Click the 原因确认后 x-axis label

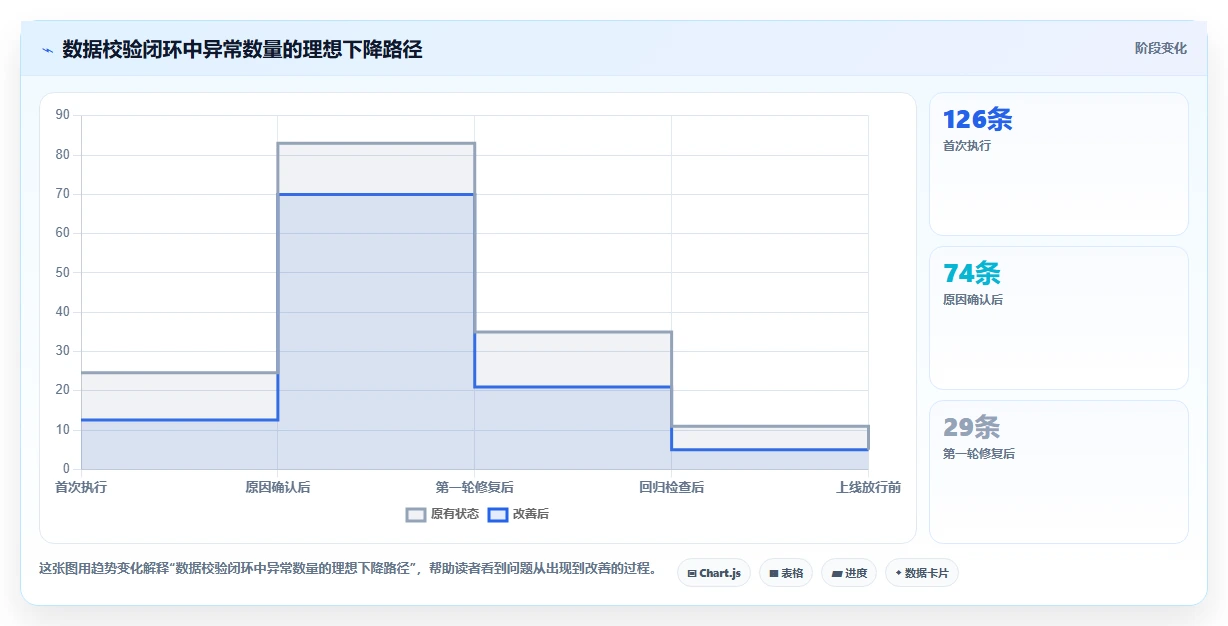pos(278,487)
